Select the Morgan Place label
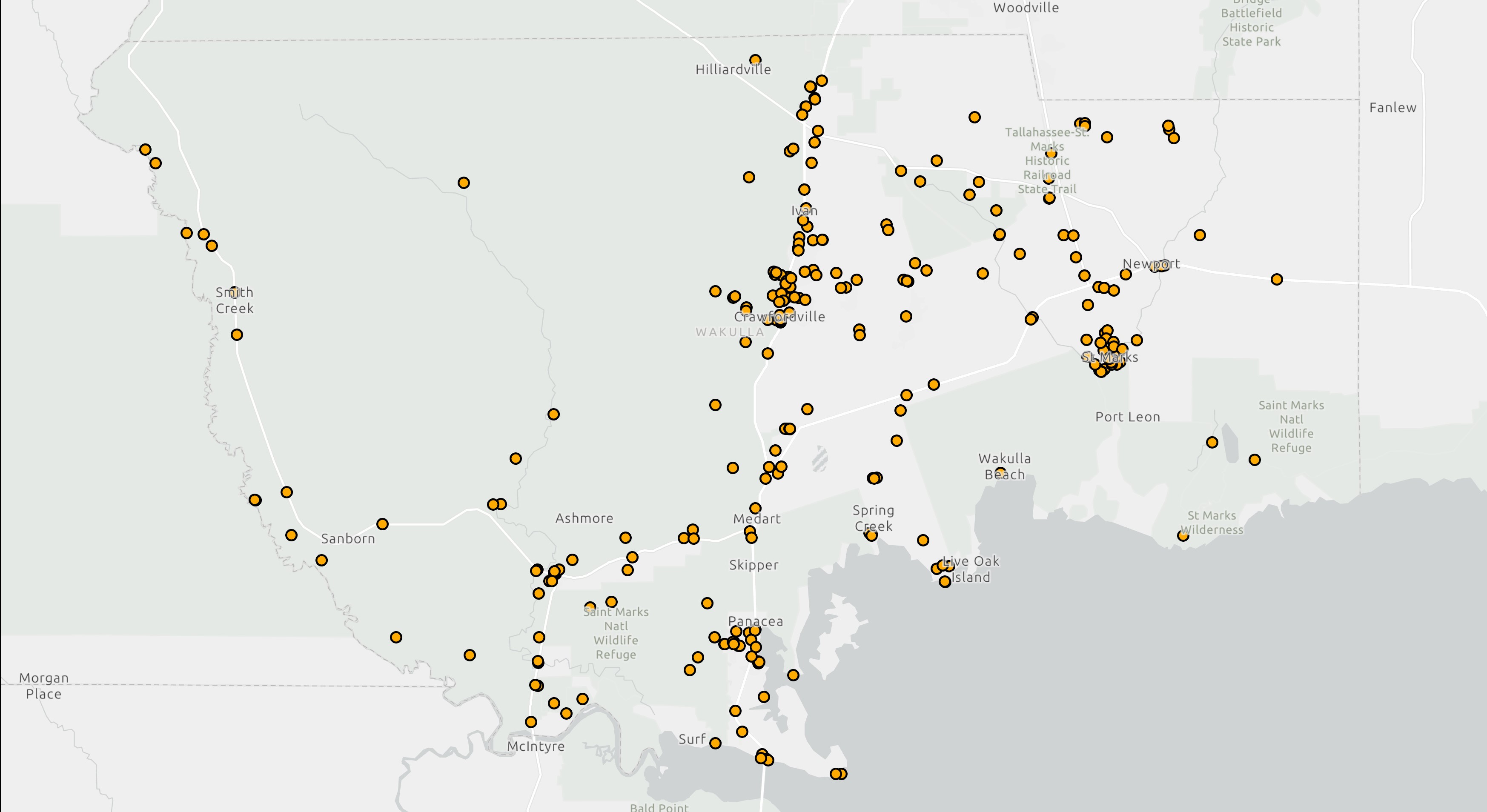 [44, 686]
